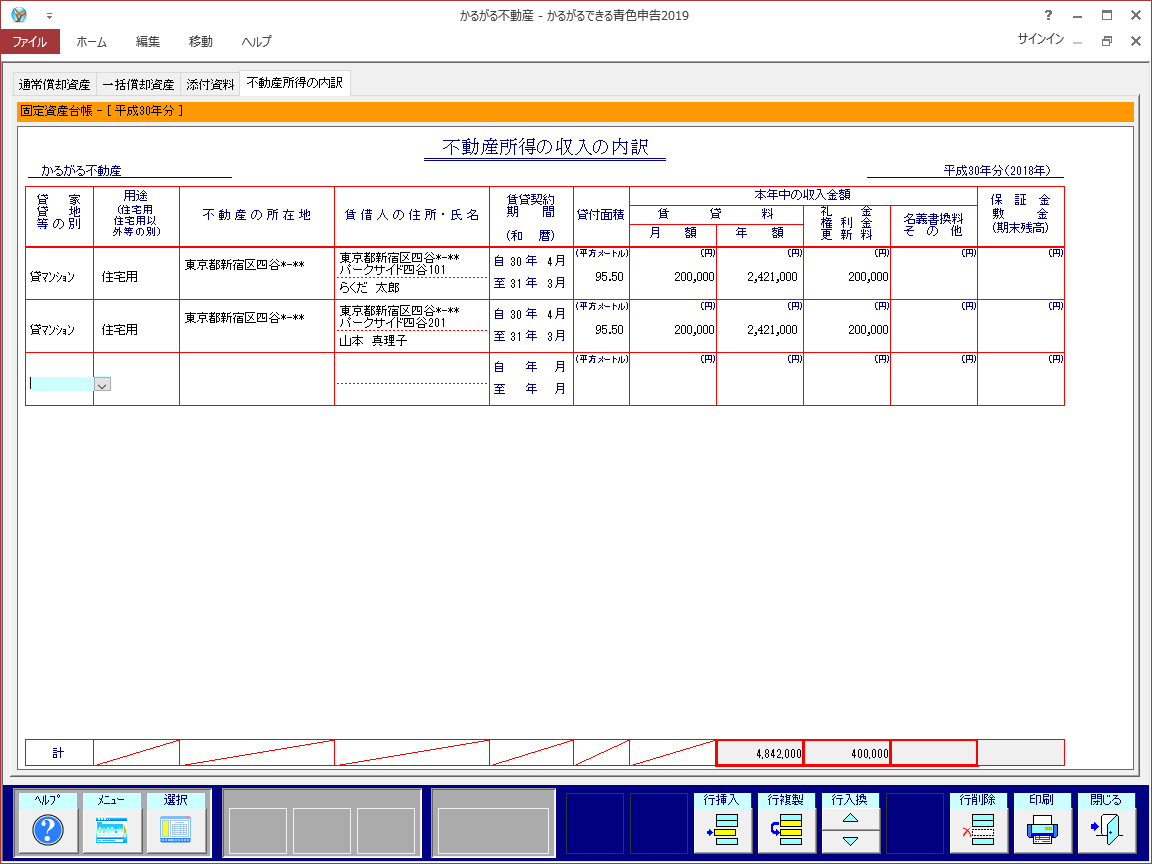Screen dimensions: 1152x864
Task: Click the ヘルプ question mark icon
Action: coord(48,829)
